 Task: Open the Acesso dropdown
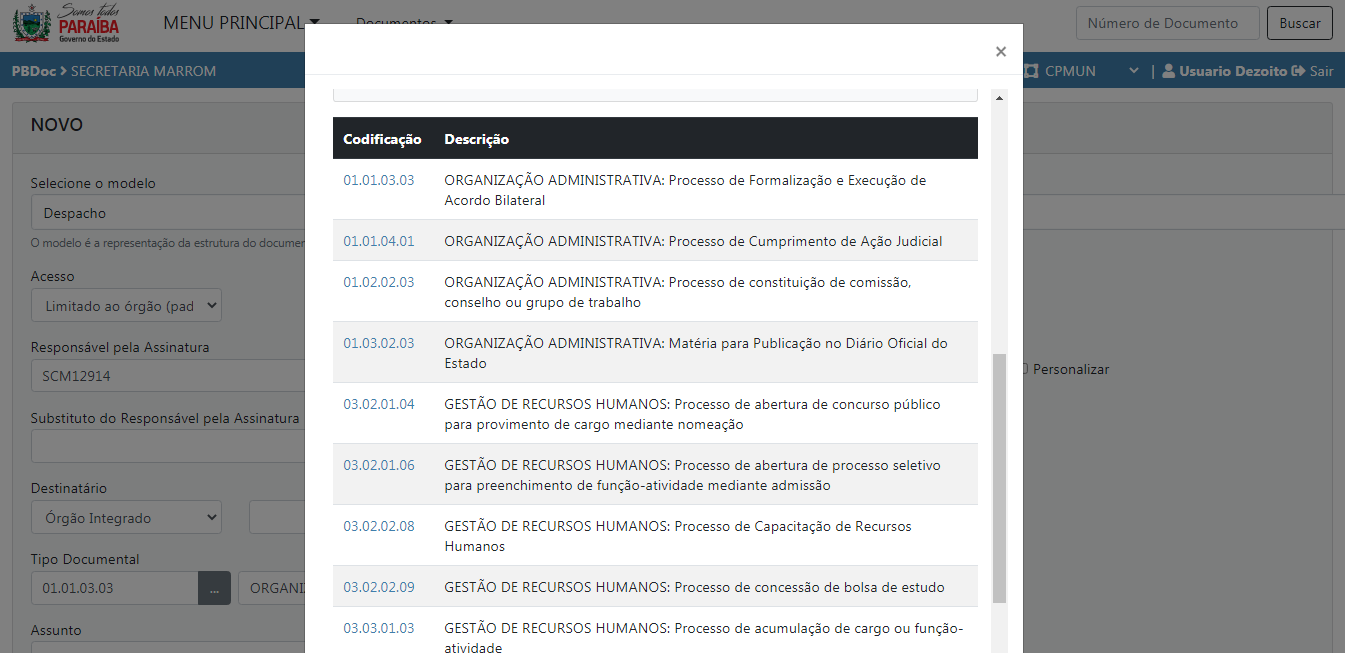pyautogui.click(x=126, y=306)
